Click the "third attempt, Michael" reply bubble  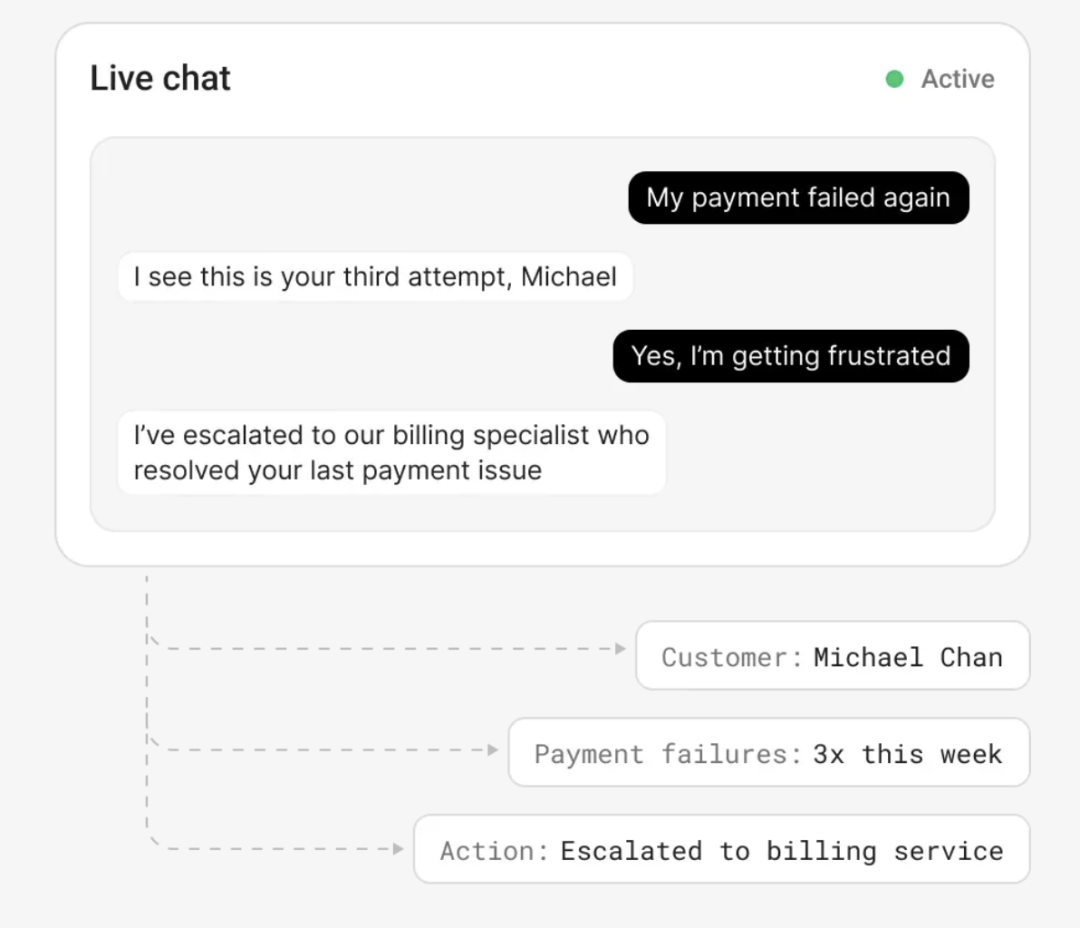[x=375, y=276]
